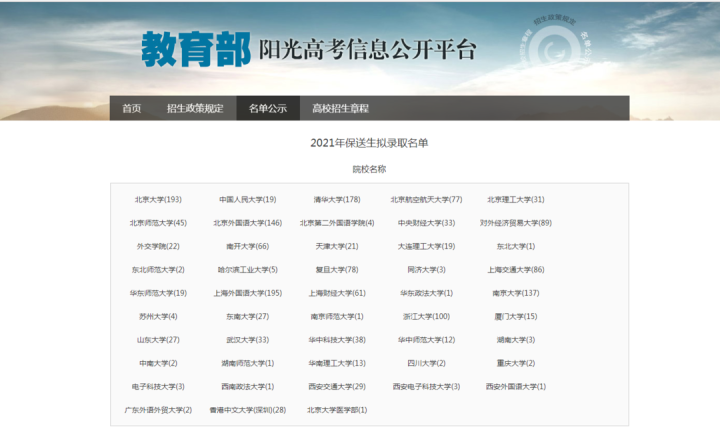Image resolution: width=720 pixels, height=437 pixels.
Task: Open 东北师范大学(2) list
Action: pos(158,269)
